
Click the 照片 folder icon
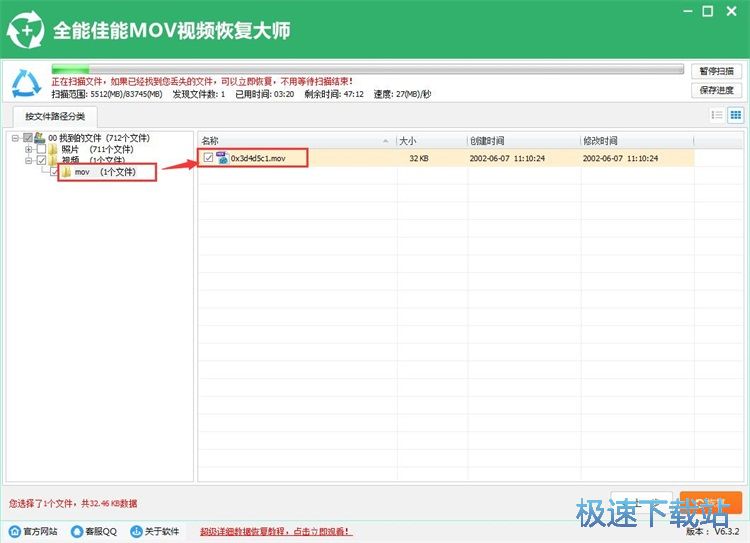[53, 149]
